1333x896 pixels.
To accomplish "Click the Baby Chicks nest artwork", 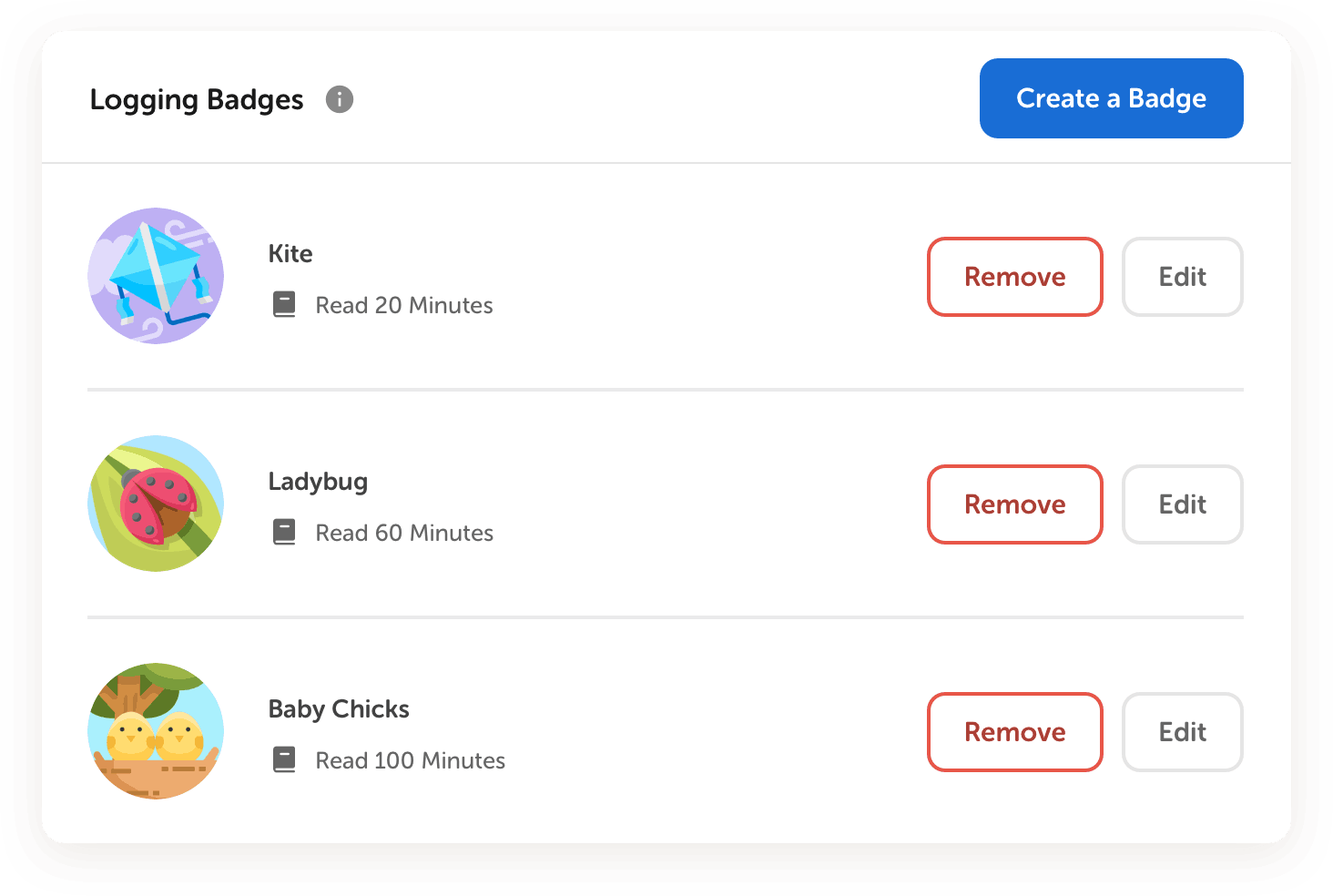I will pos(155,730).
